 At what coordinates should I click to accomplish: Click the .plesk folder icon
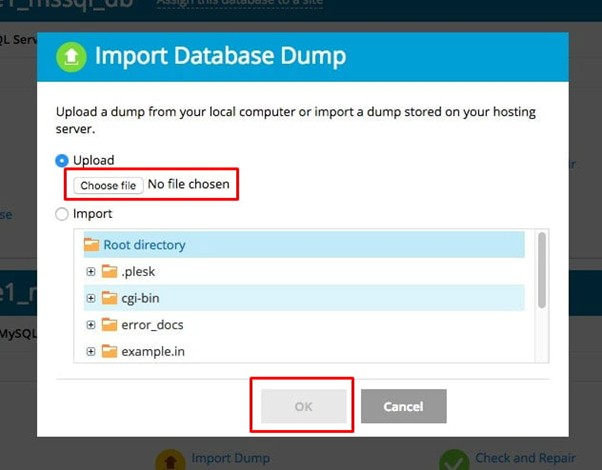(109, 271)
